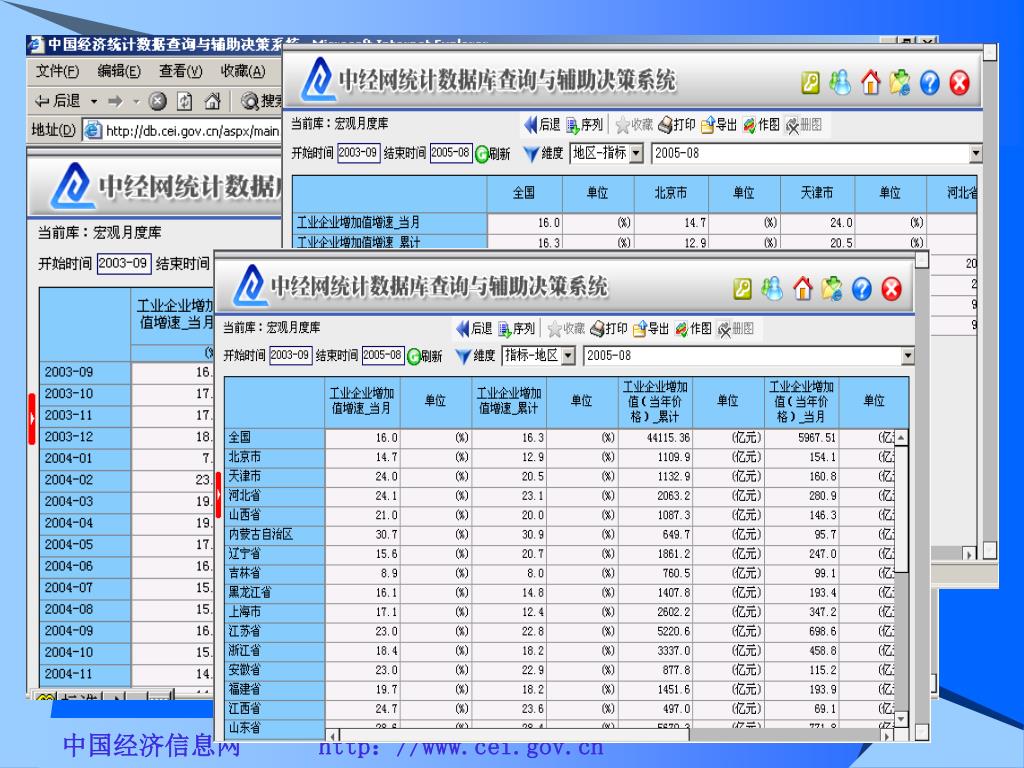Click the Home icon in the Internet Explorer toolbar
The height and width of the screenshot is (768, 1024).
point(212,101)
